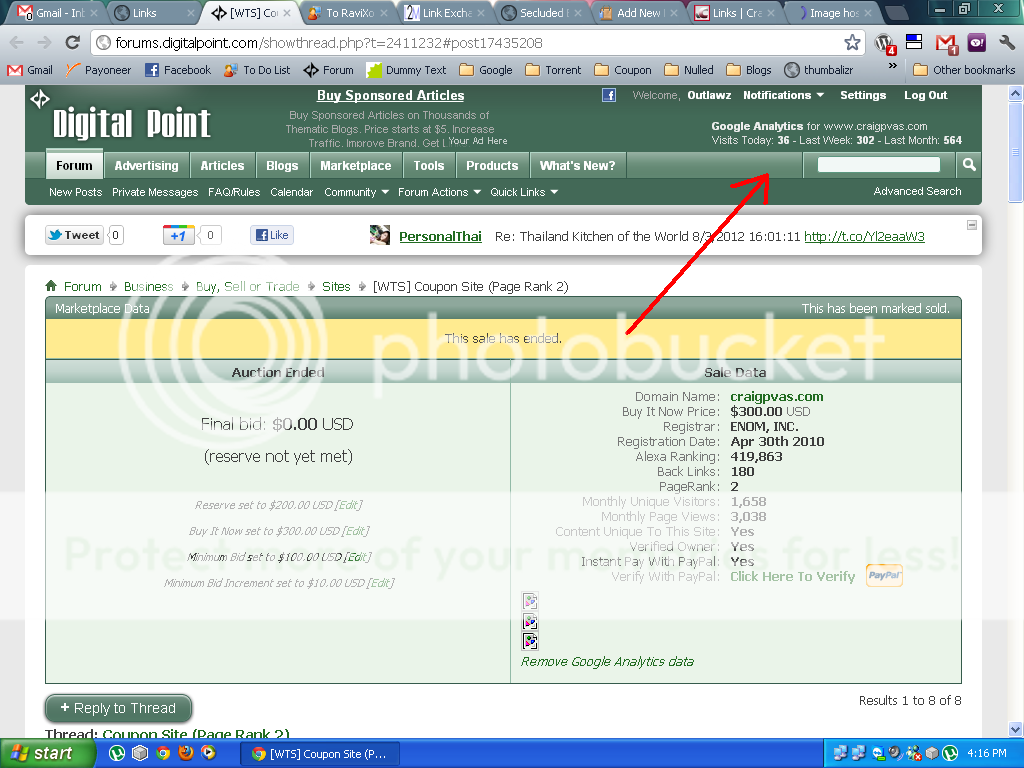Open the craigpvas.com domain link
1024x768 pixels.
[x=776, y=396]
